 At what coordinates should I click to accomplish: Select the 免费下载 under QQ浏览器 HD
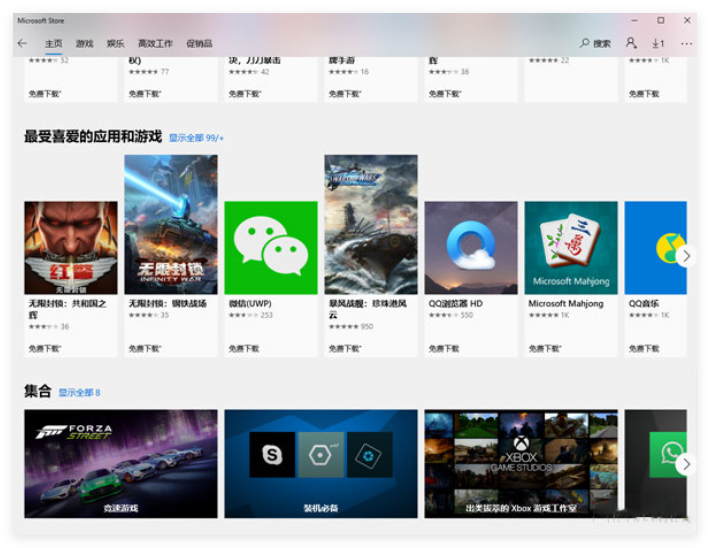click(x=444, y=348)
